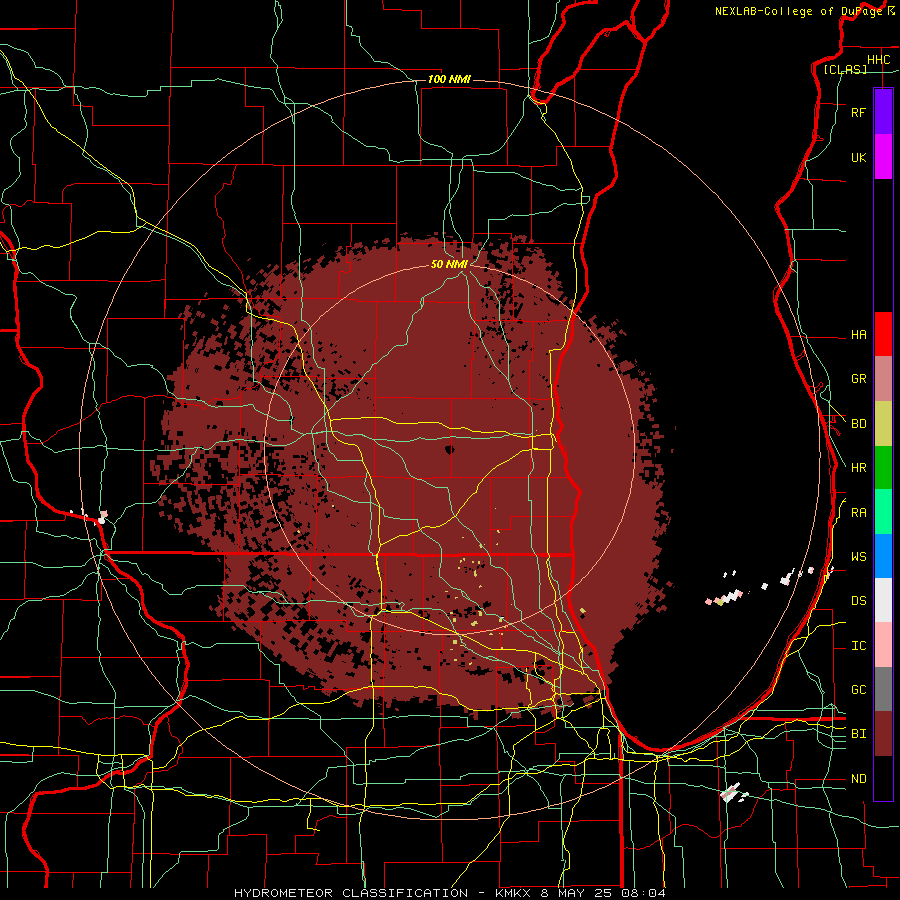Click the magenta UK color swatch
The height and width of the screenshot is (900, 900).
tap(883, 157)
